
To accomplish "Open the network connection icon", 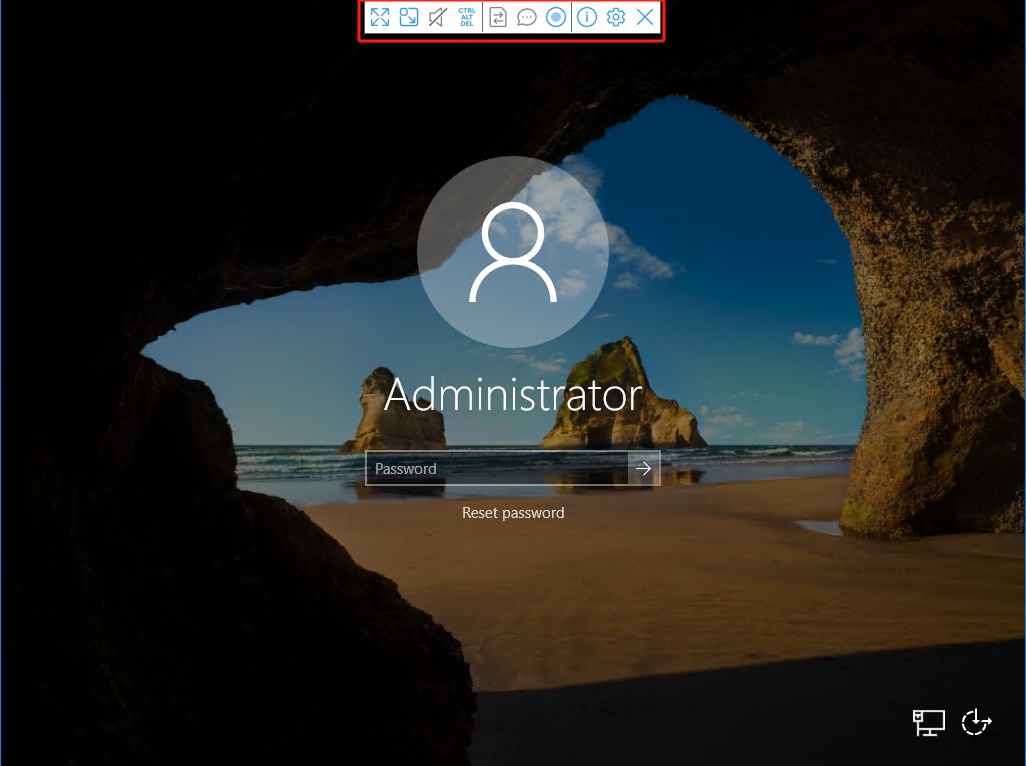I will [x=928, y=722].
